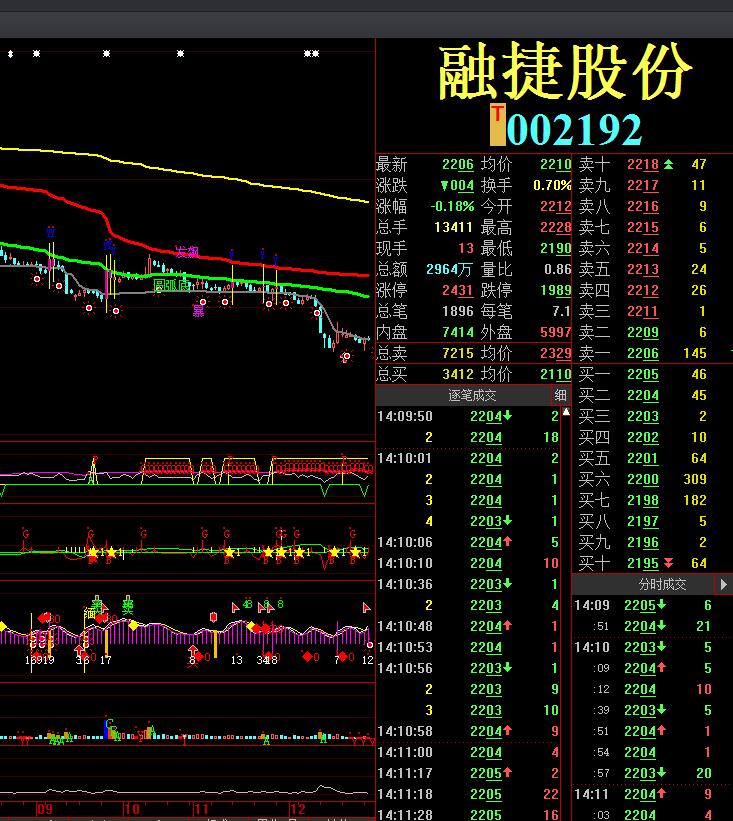Select the 分时成交 panel header
The width and height of the screenshot is (733, 821).
662,584
